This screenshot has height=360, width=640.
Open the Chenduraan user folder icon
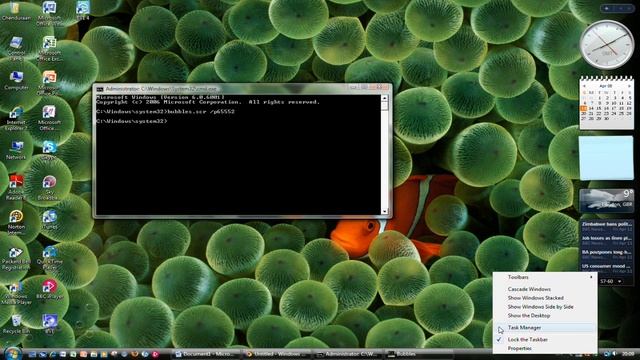click(16, 11)
